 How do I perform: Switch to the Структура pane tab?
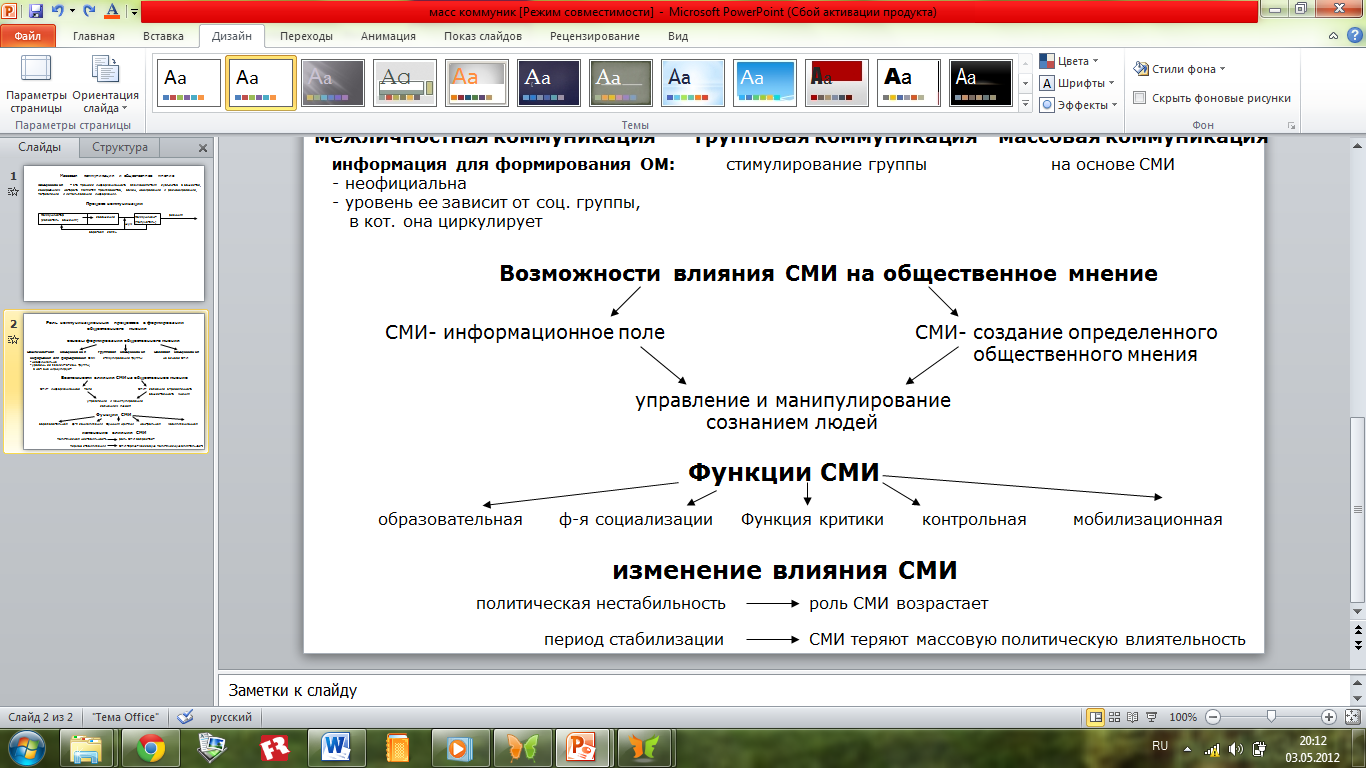pos(120,147)
